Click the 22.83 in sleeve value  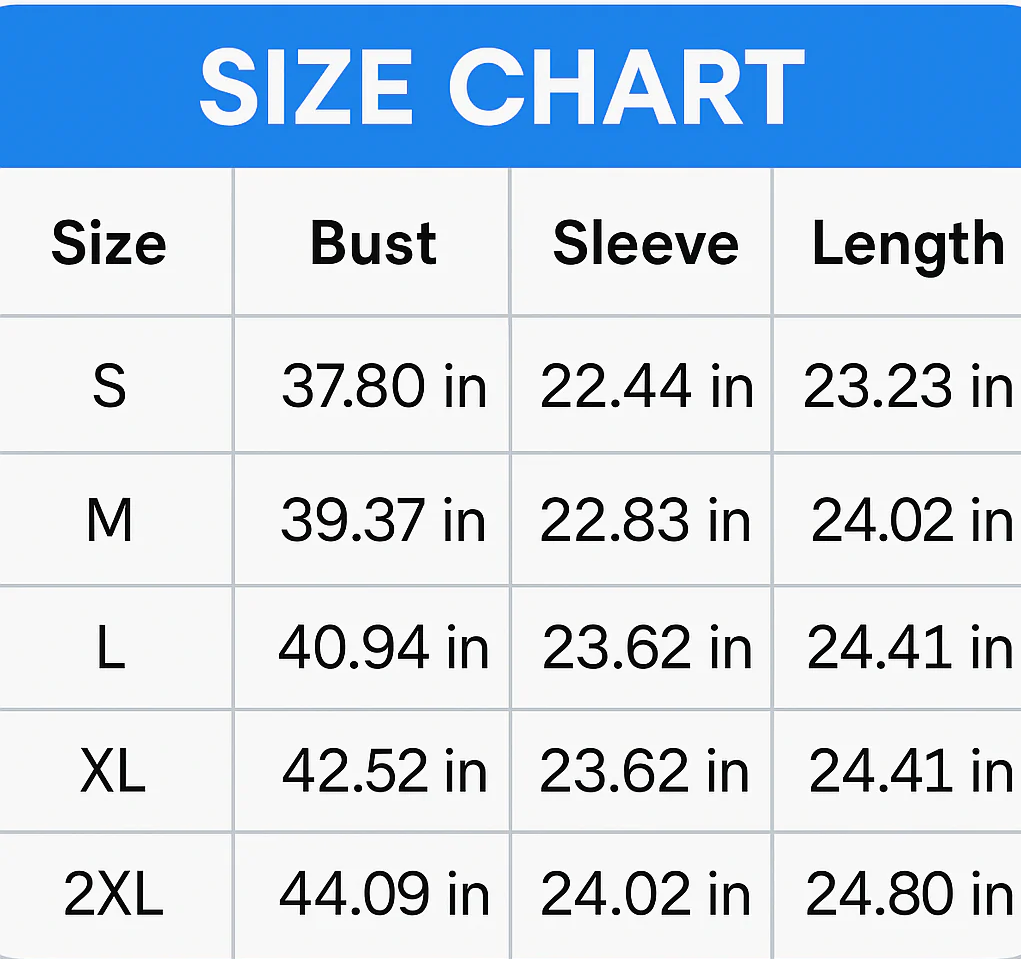pos(645,520)
